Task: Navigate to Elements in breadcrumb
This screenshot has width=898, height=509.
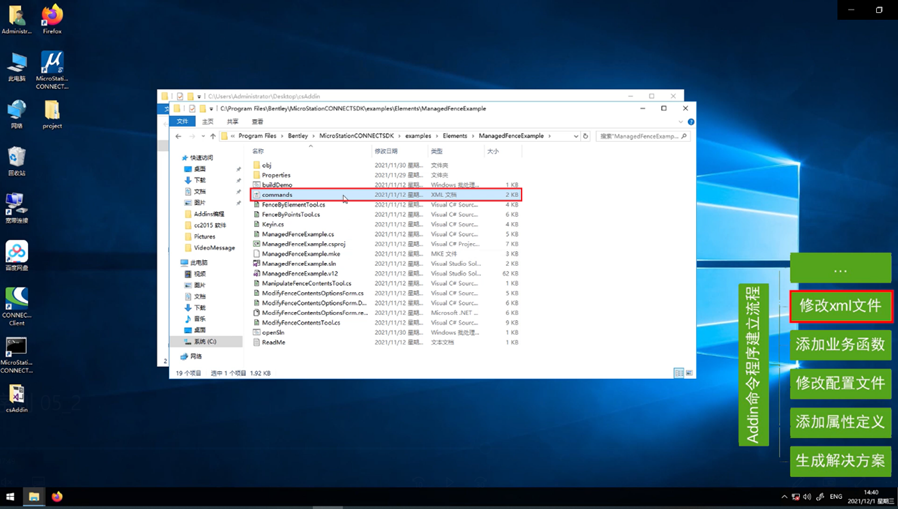Action: point(455,136)
